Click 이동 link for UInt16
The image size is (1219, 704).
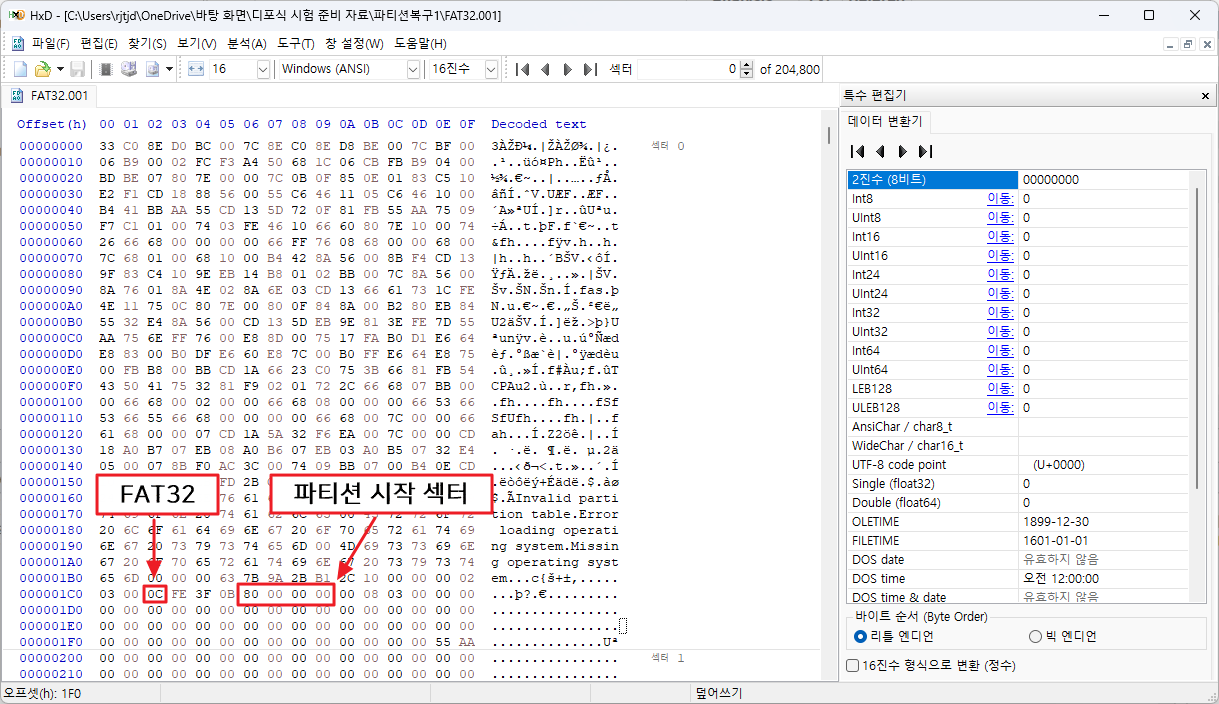(1000, 256)
